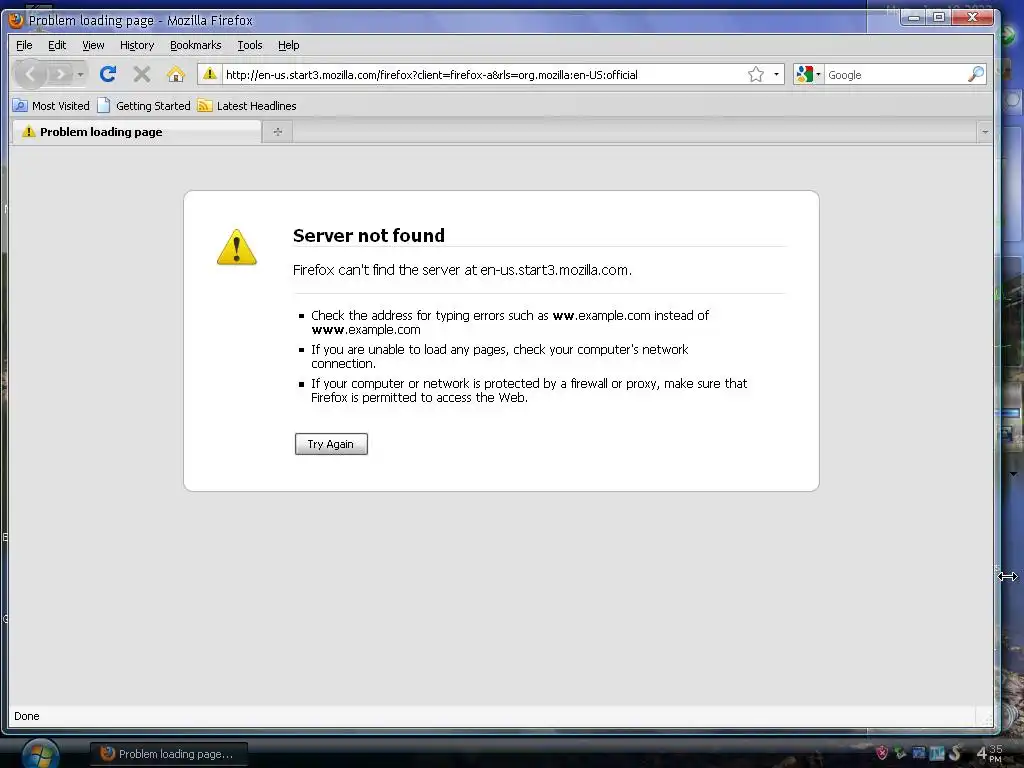Open the Getting Started bookmark

[x=144, y=106]
